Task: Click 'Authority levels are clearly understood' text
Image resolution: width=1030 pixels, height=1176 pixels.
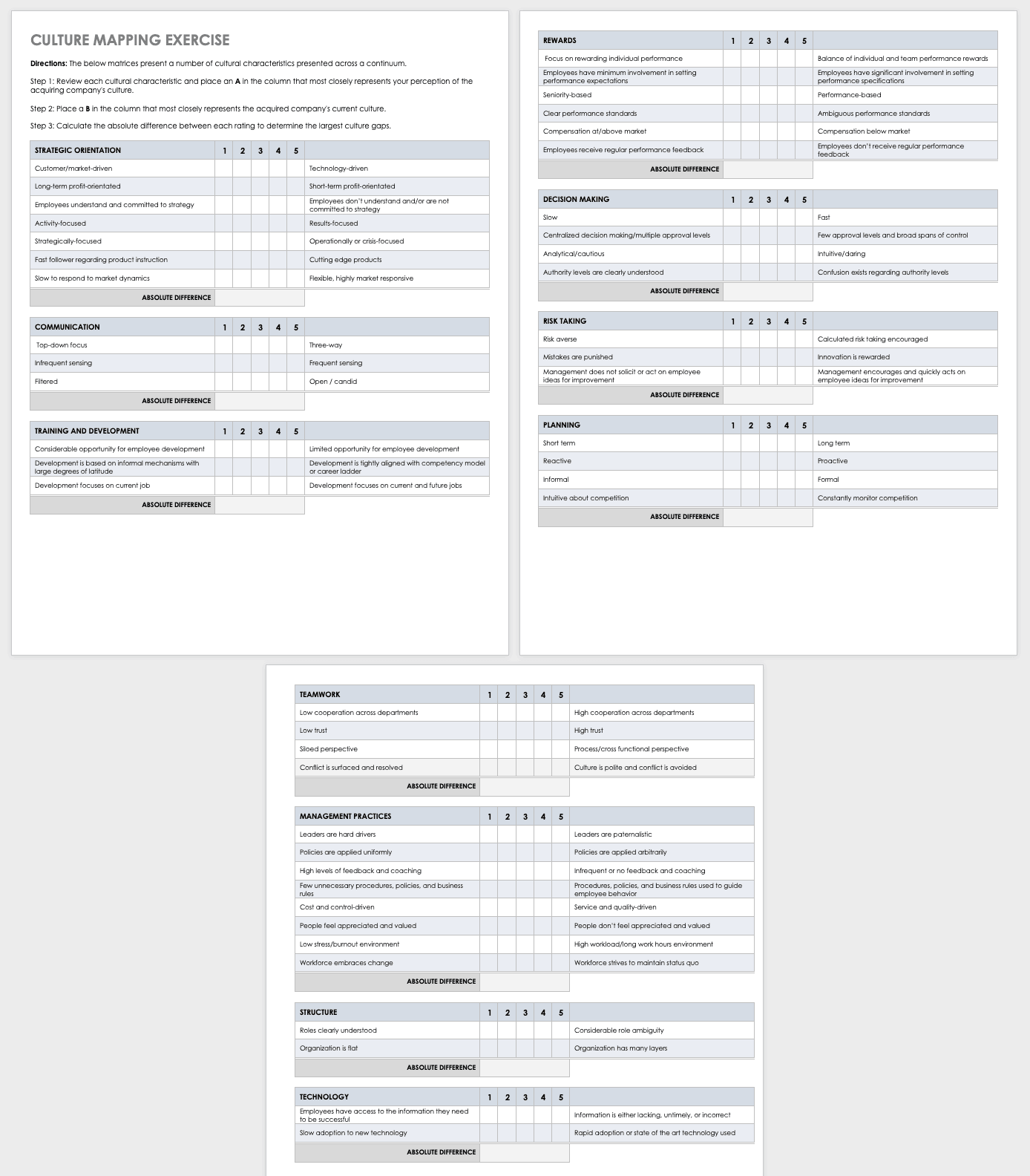Action: click(x=603, y=272)
